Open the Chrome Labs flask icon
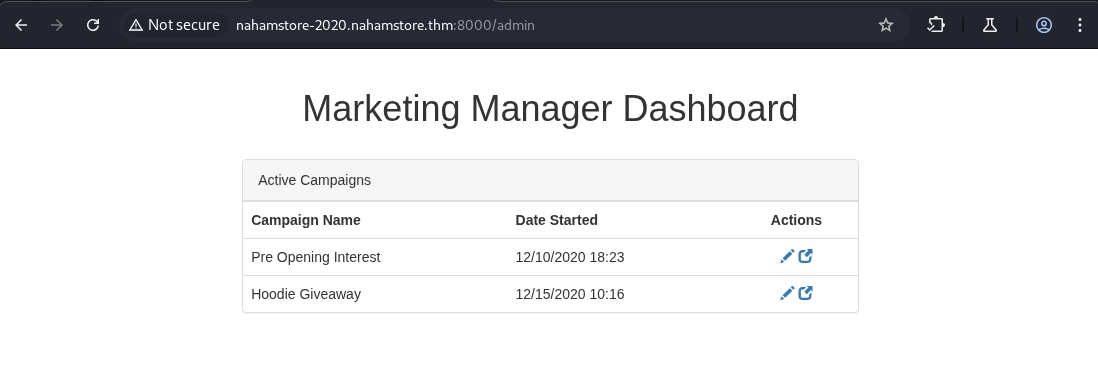 click(x=989, y=25)
